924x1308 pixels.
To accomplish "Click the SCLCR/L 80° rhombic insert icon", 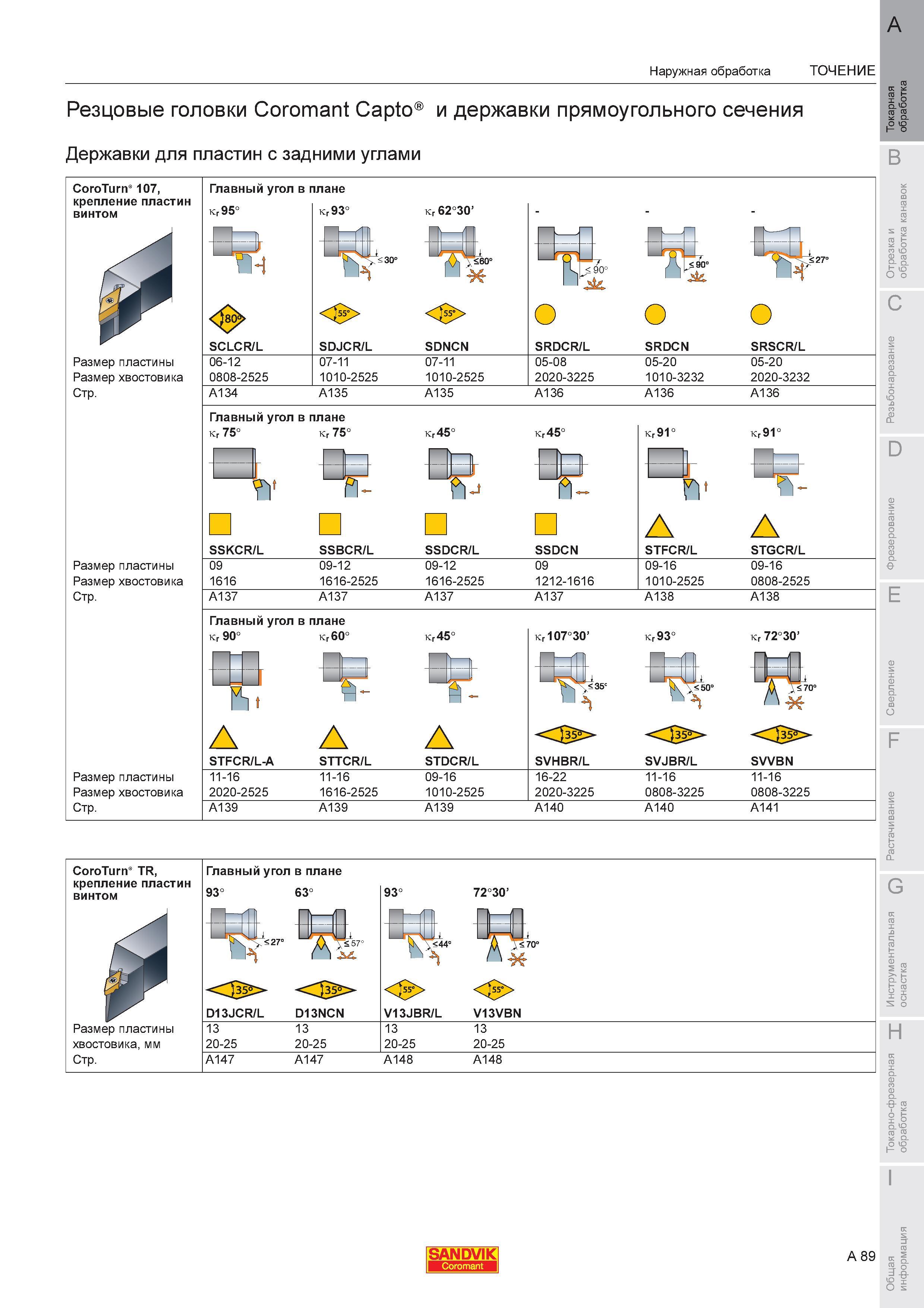I will (x=228, y=318).
